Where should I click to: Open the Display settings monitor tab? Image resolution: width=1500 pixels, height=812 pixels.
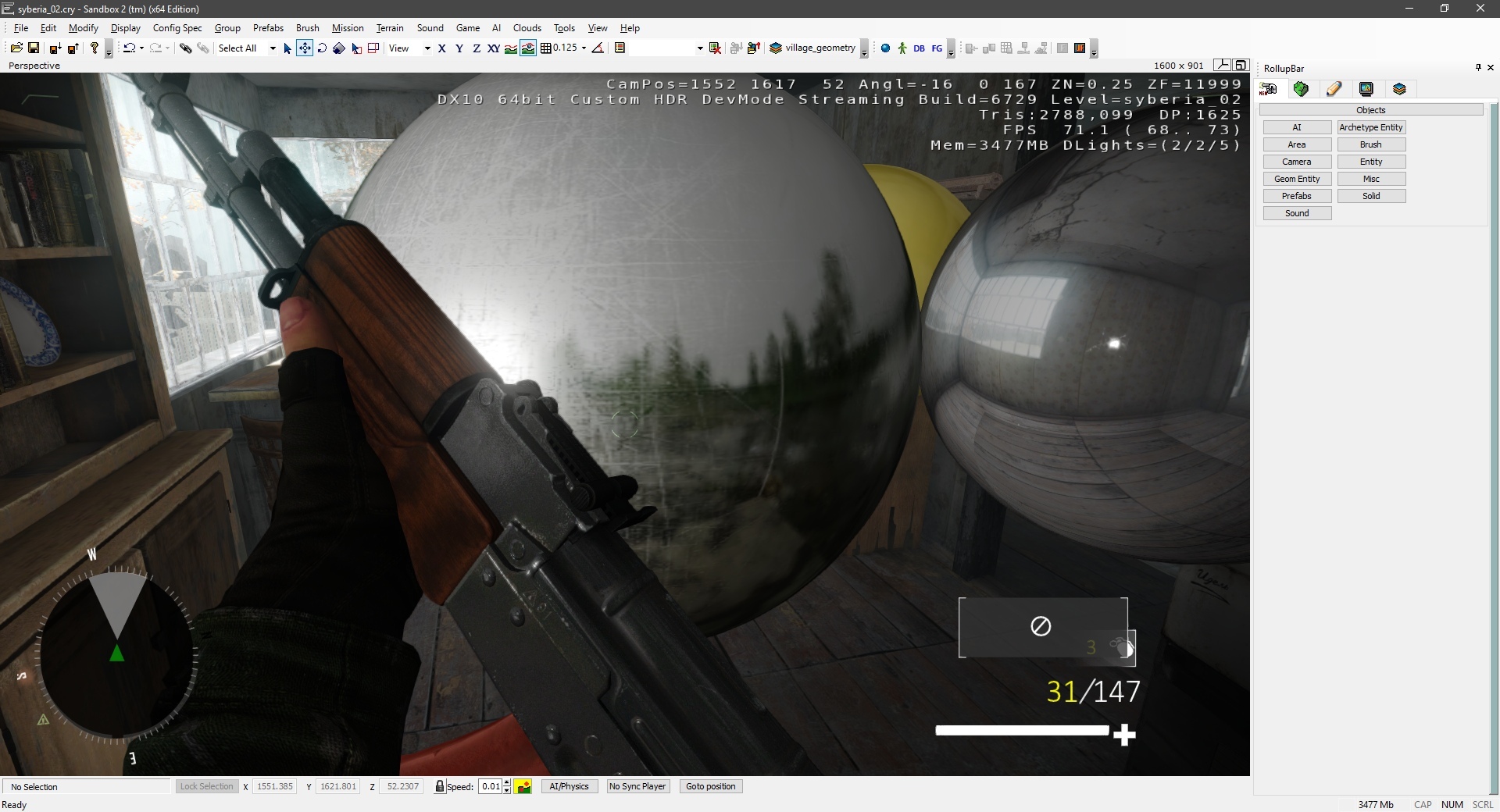1366,89
